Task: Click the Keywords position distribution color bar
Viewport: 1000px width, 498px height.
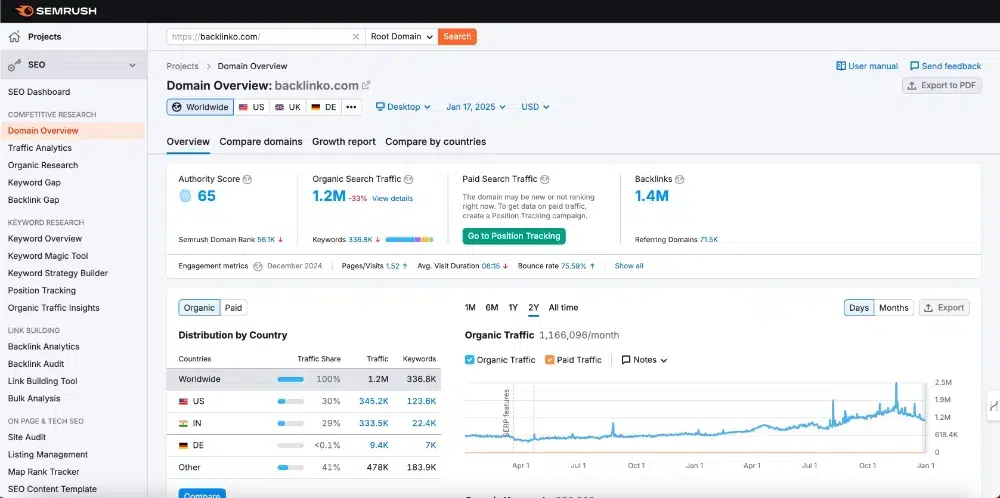Action: click(x=409, y=240)
